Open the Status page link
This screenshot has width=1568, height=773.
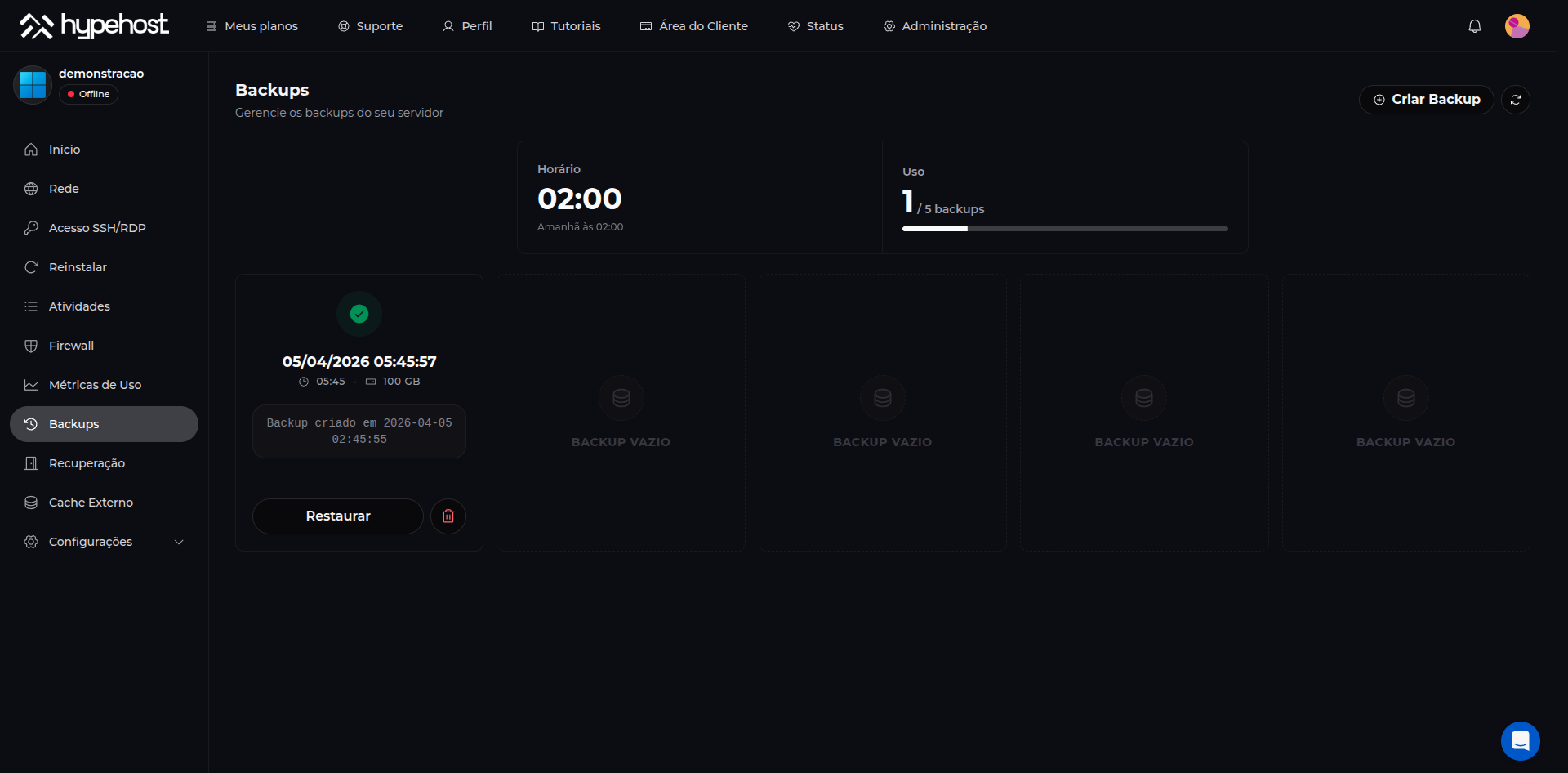(x=815, y=26)
